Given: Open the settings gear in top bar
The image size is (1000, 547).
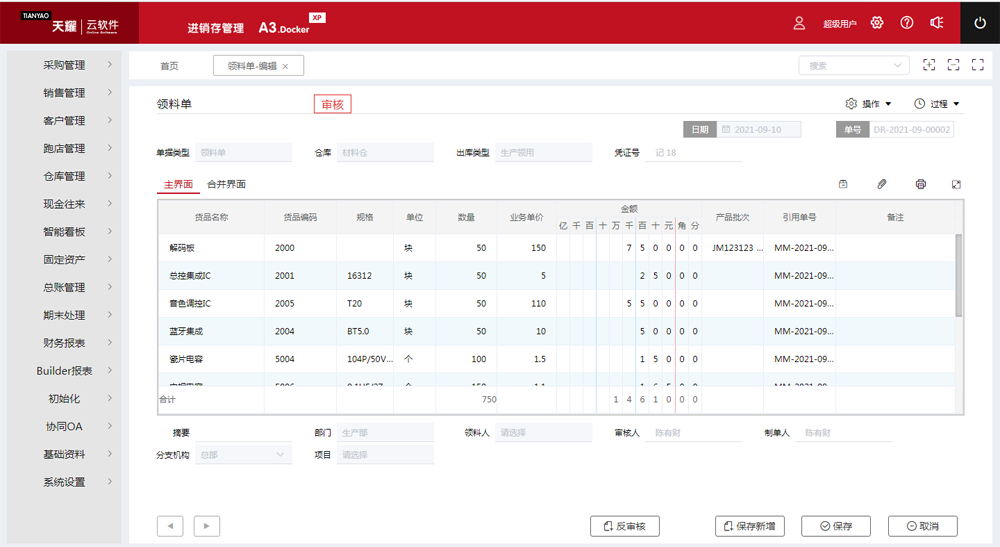Looking at the screenshot, I should [x=877, y=22].
